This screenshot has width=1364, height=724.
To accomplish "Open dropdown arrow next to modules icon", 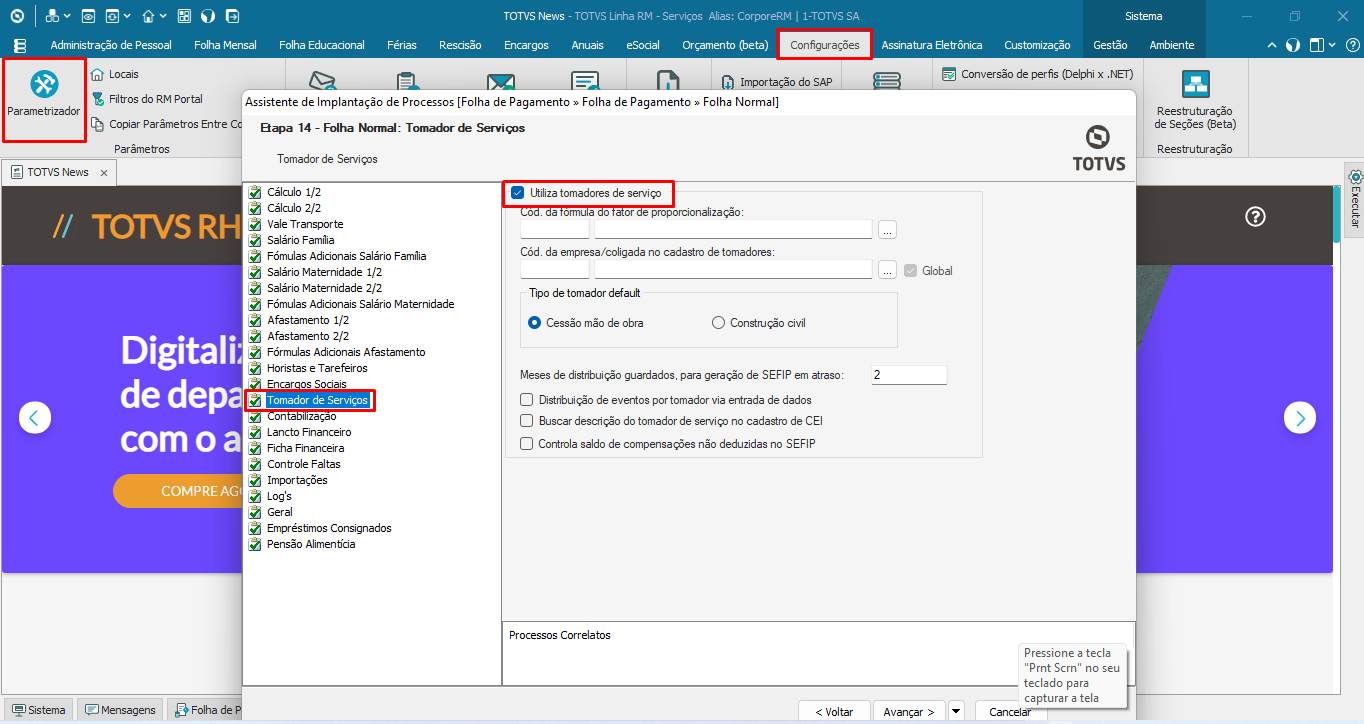I will (67, 17).
